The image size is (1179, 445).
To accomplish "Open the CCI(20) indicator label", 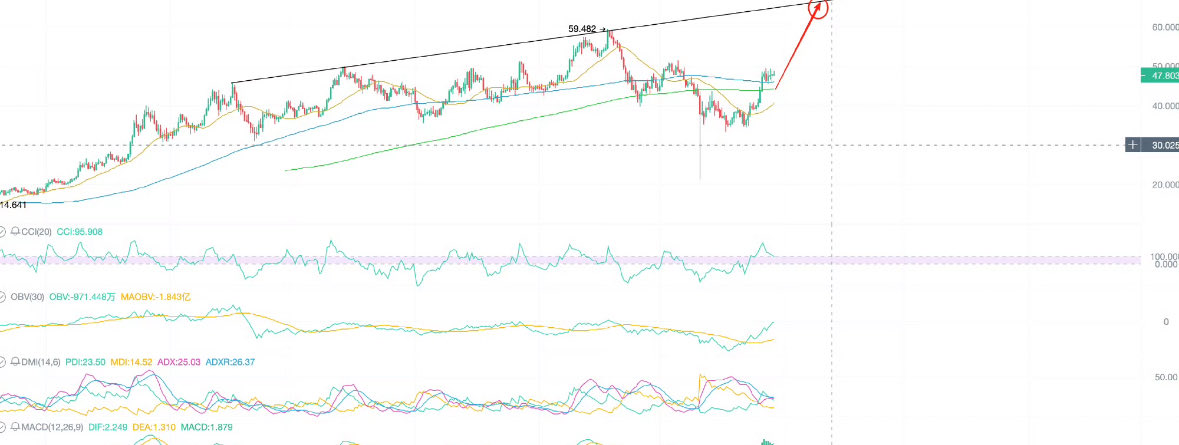I will point(36,232).
